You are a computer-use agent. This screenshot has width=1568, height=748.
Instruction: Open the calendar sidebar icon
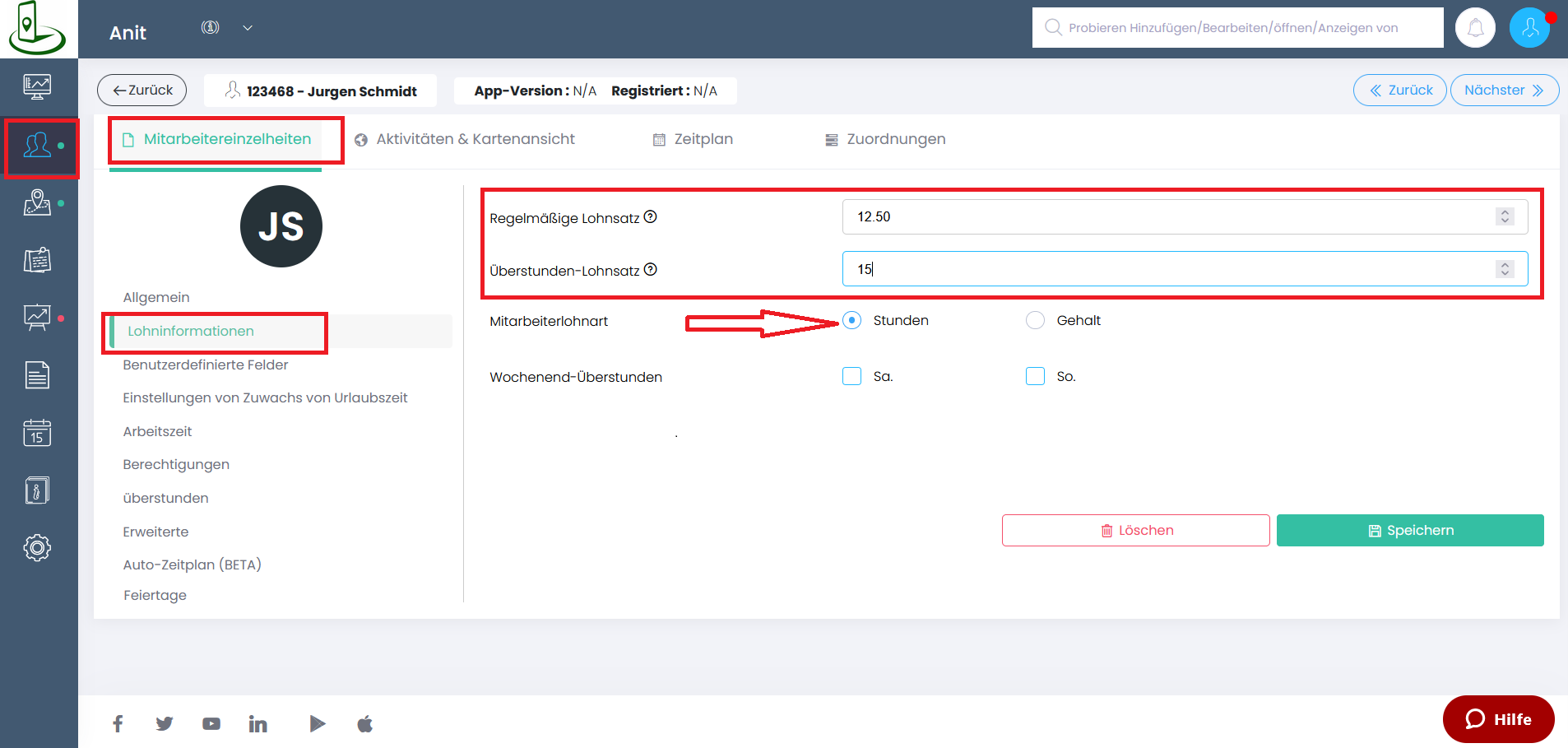[37, 432]
